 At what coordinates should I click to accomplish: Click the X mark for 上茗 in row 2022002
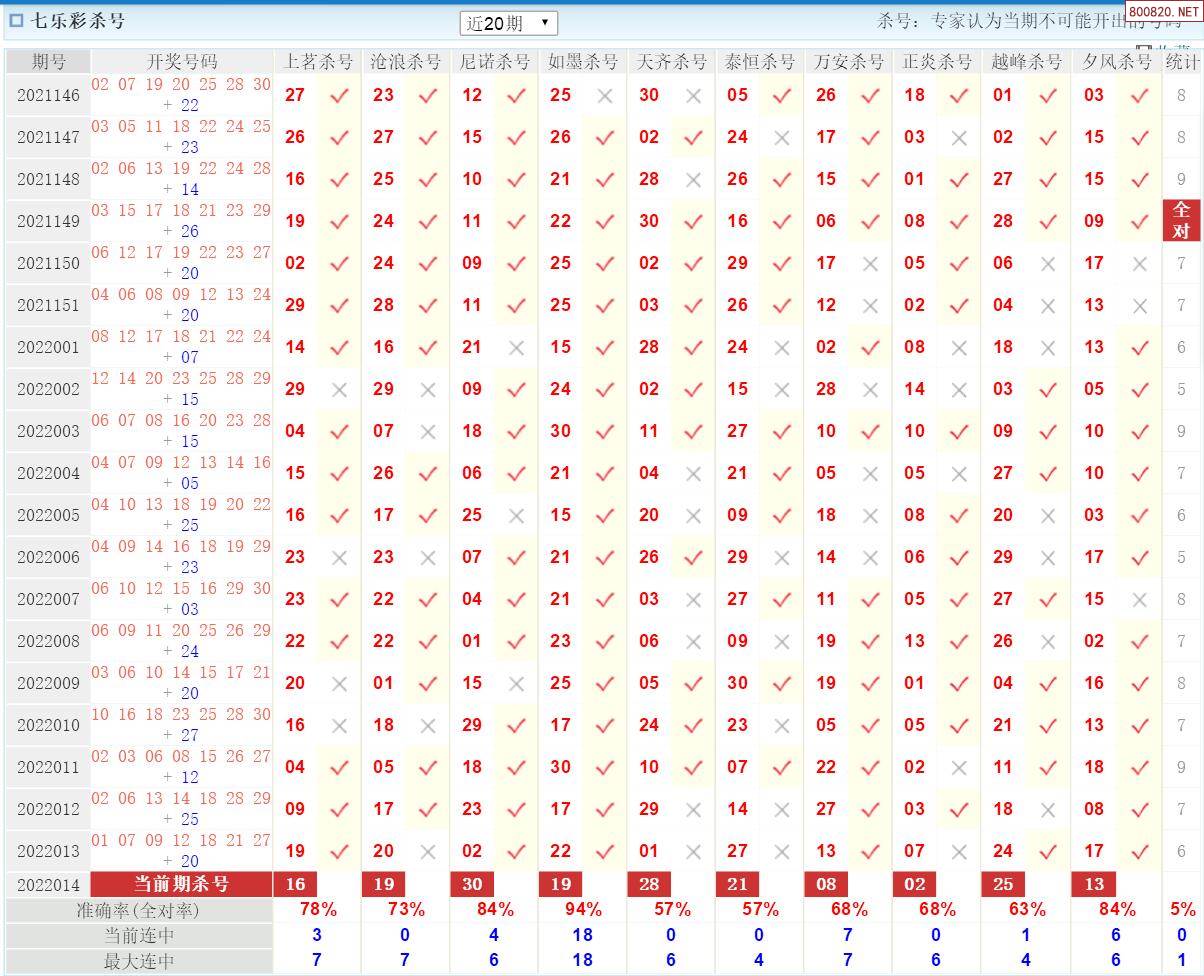(x=339, y=390)
